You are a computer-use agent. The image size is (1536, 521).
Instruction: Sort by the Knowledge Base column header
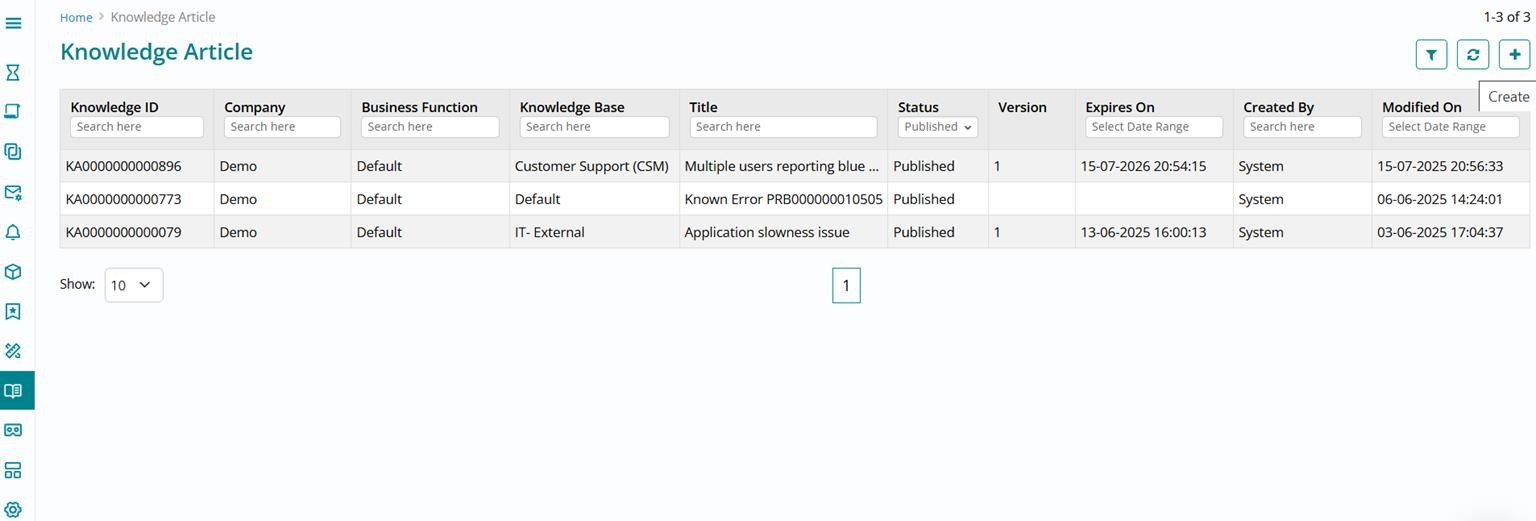572,107
